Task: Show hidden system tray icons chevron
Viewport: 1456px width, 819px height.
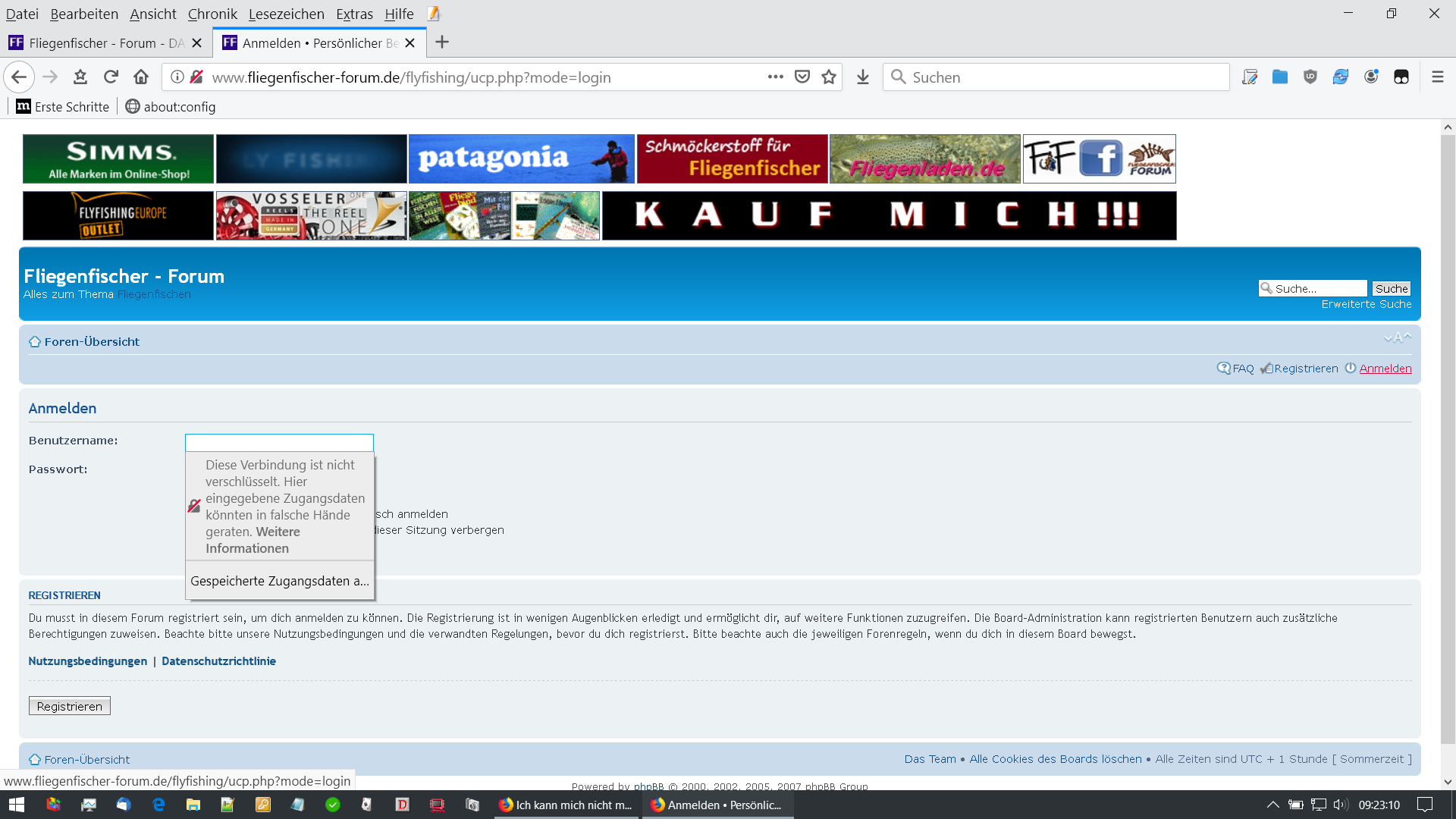Action: pyautogui.click(x=1273, y=805)
